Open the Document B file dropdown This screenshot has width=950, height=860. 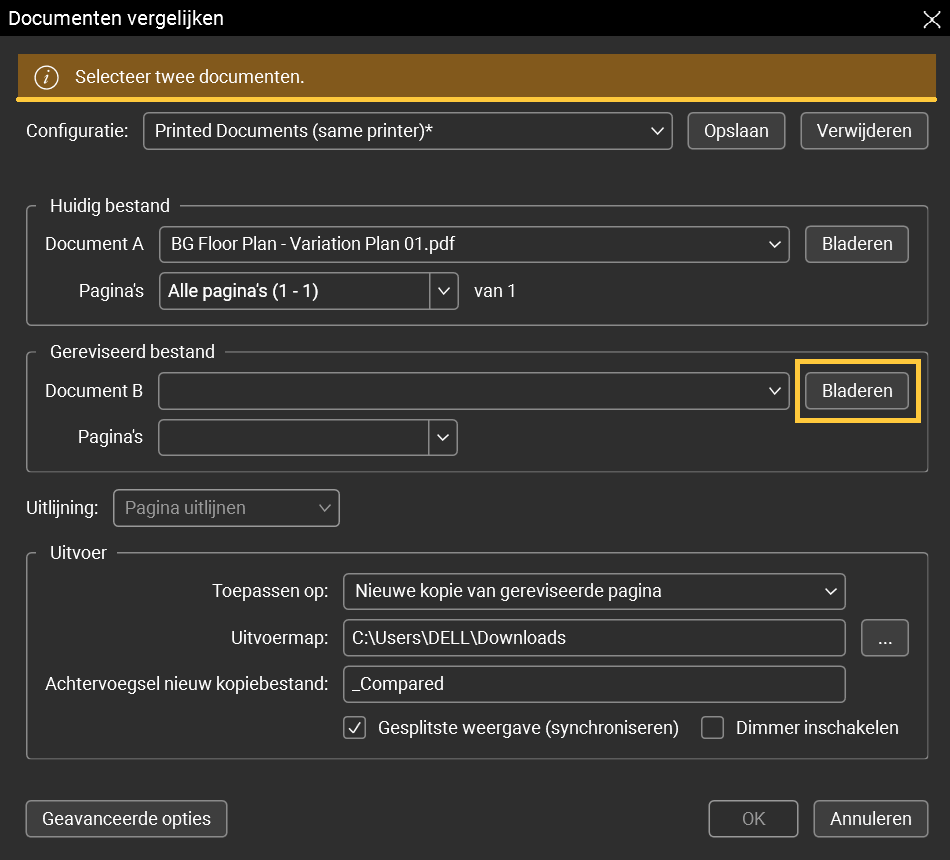click(474, 391)
